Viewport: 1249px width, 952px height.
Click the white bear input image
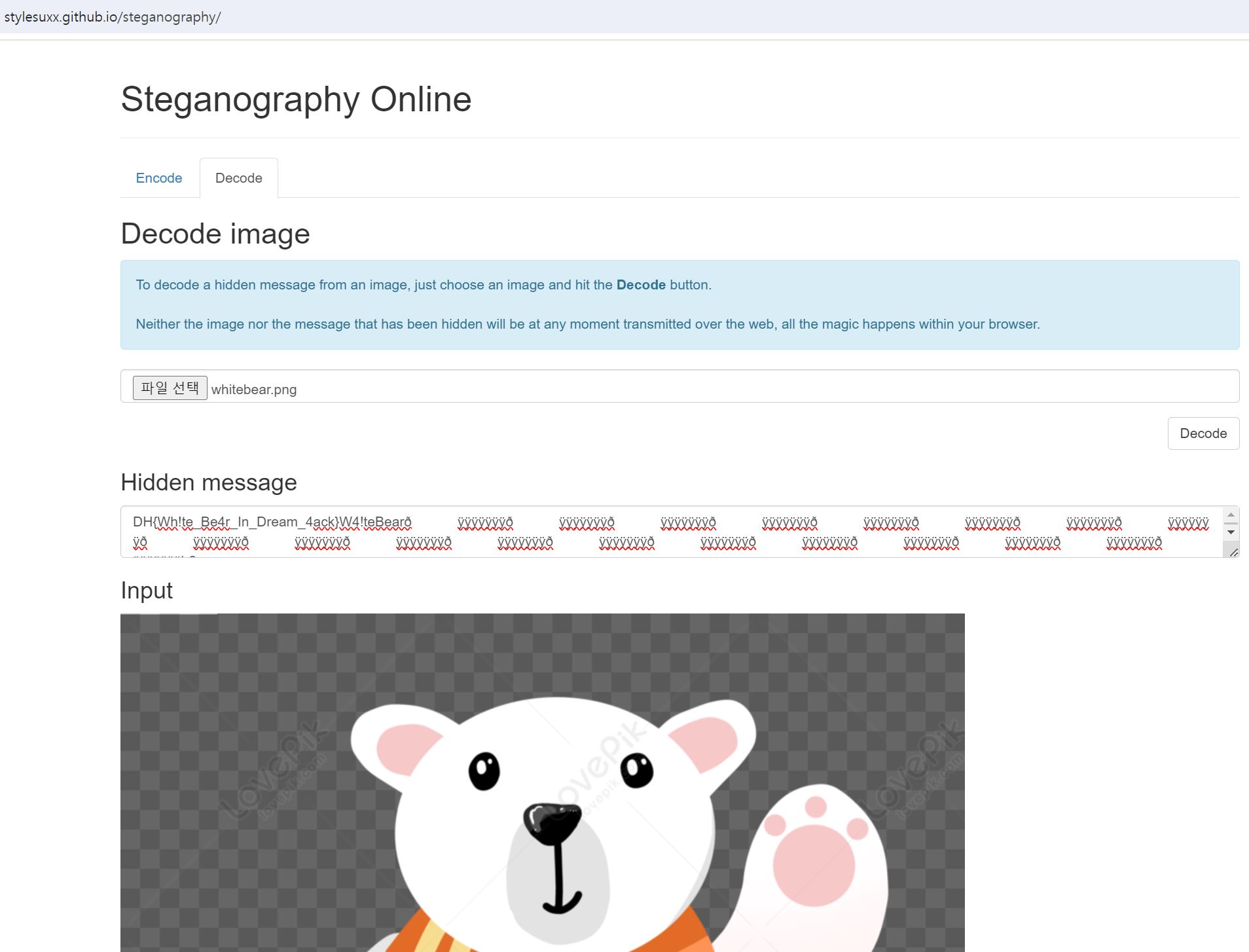(543, 782)
